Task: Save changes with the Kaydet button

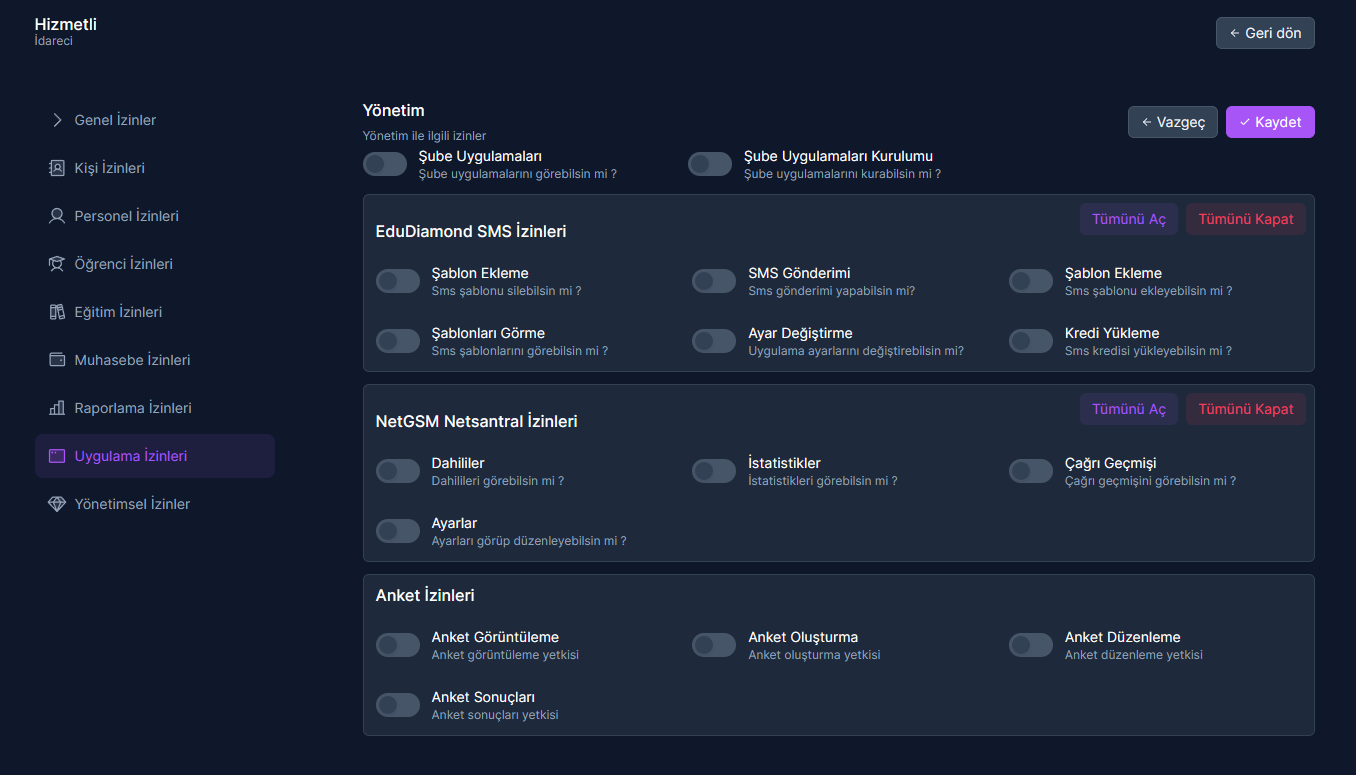Action: pyautogui.click(x=1270, y=122)
